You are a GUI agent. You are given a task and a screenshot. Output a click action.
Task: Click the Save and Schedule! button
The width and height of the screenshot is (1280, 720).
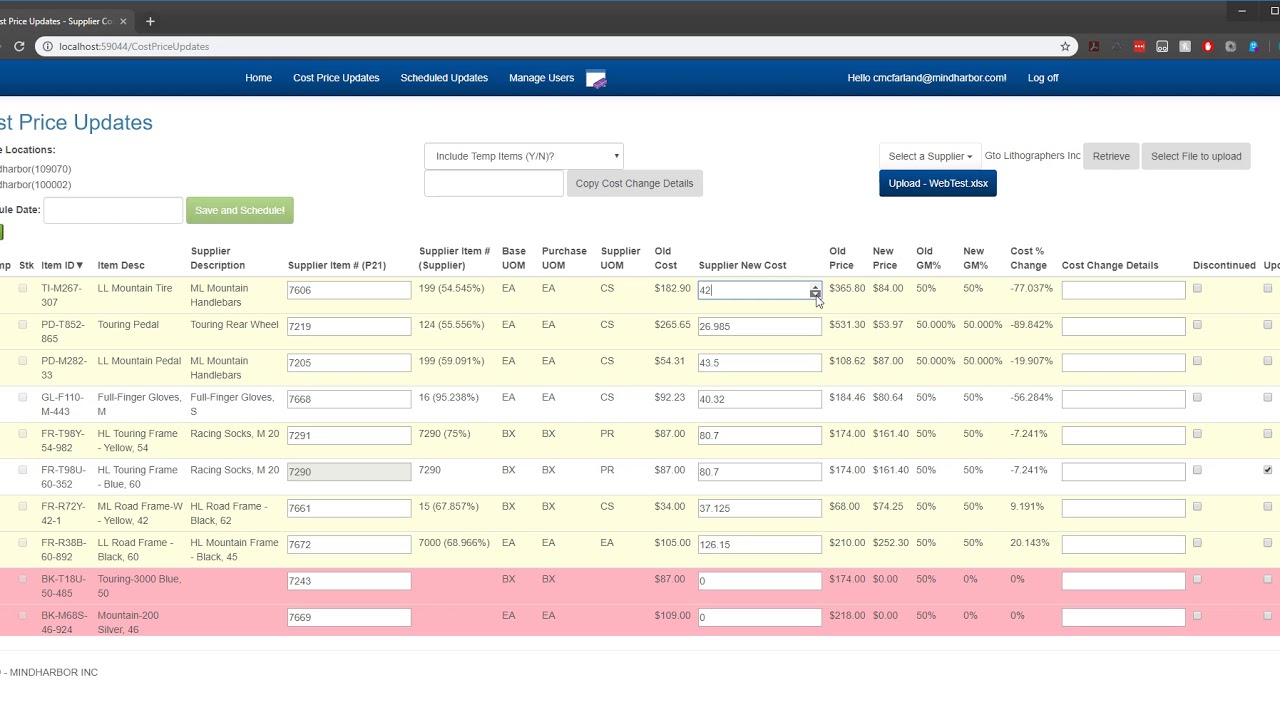point(240,210)
